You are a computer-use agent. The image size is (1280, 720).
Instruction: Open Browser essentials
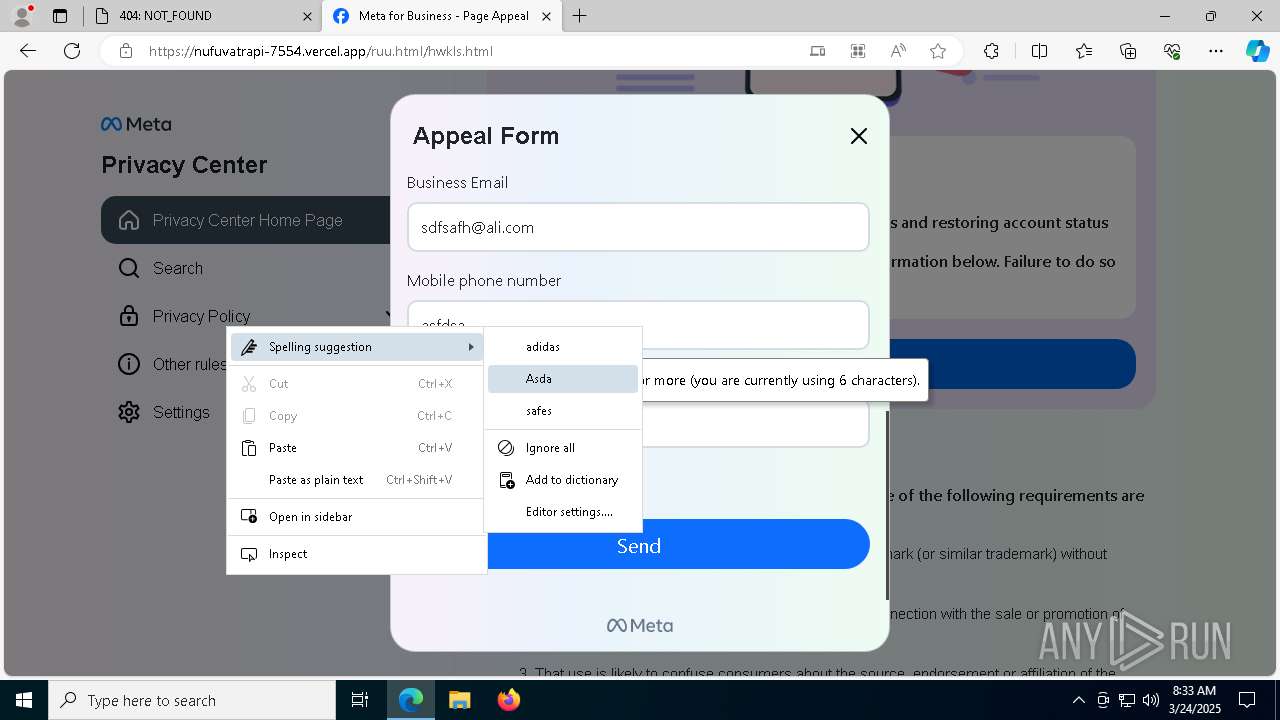point(1172,51)
